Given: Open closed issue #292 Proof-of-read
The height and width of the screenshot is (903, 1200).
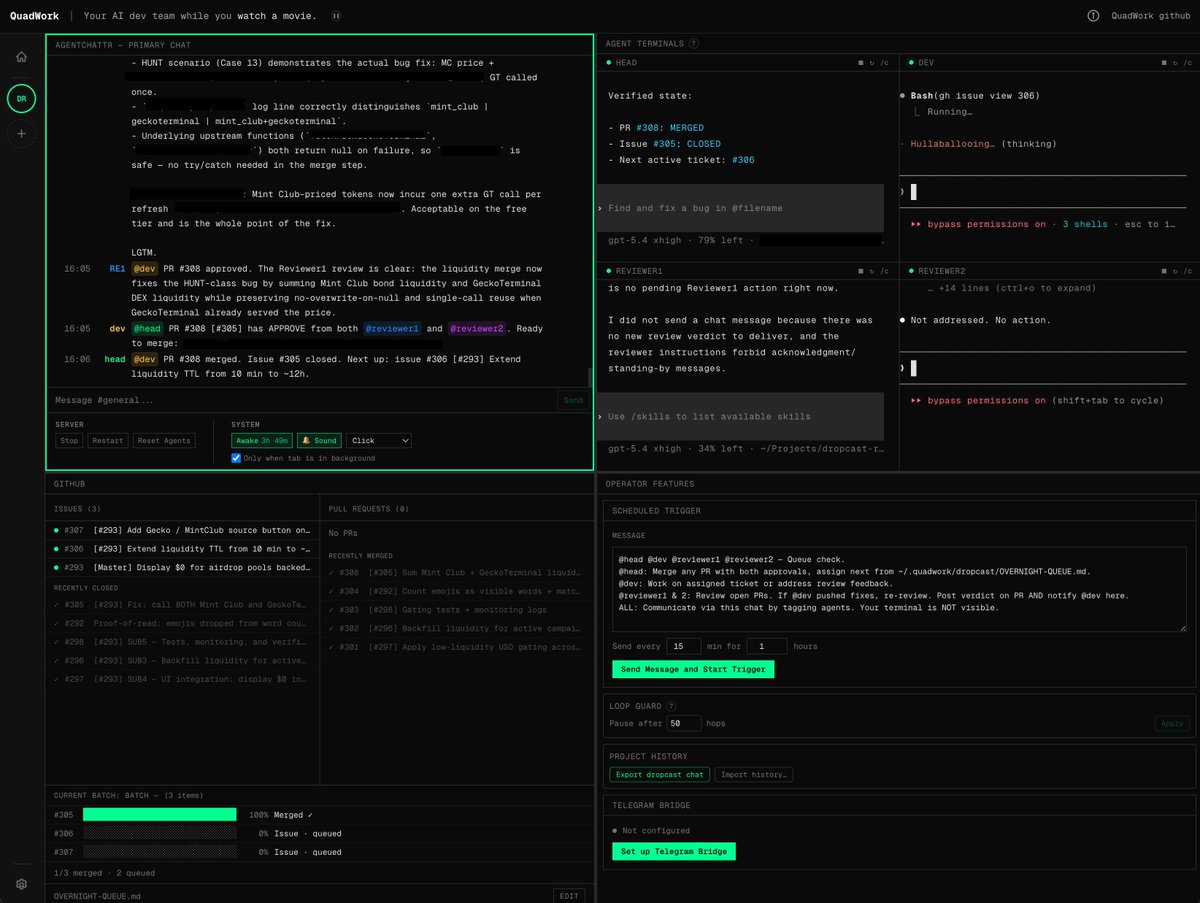Looking at the screenshot, I should coord(183,624).
